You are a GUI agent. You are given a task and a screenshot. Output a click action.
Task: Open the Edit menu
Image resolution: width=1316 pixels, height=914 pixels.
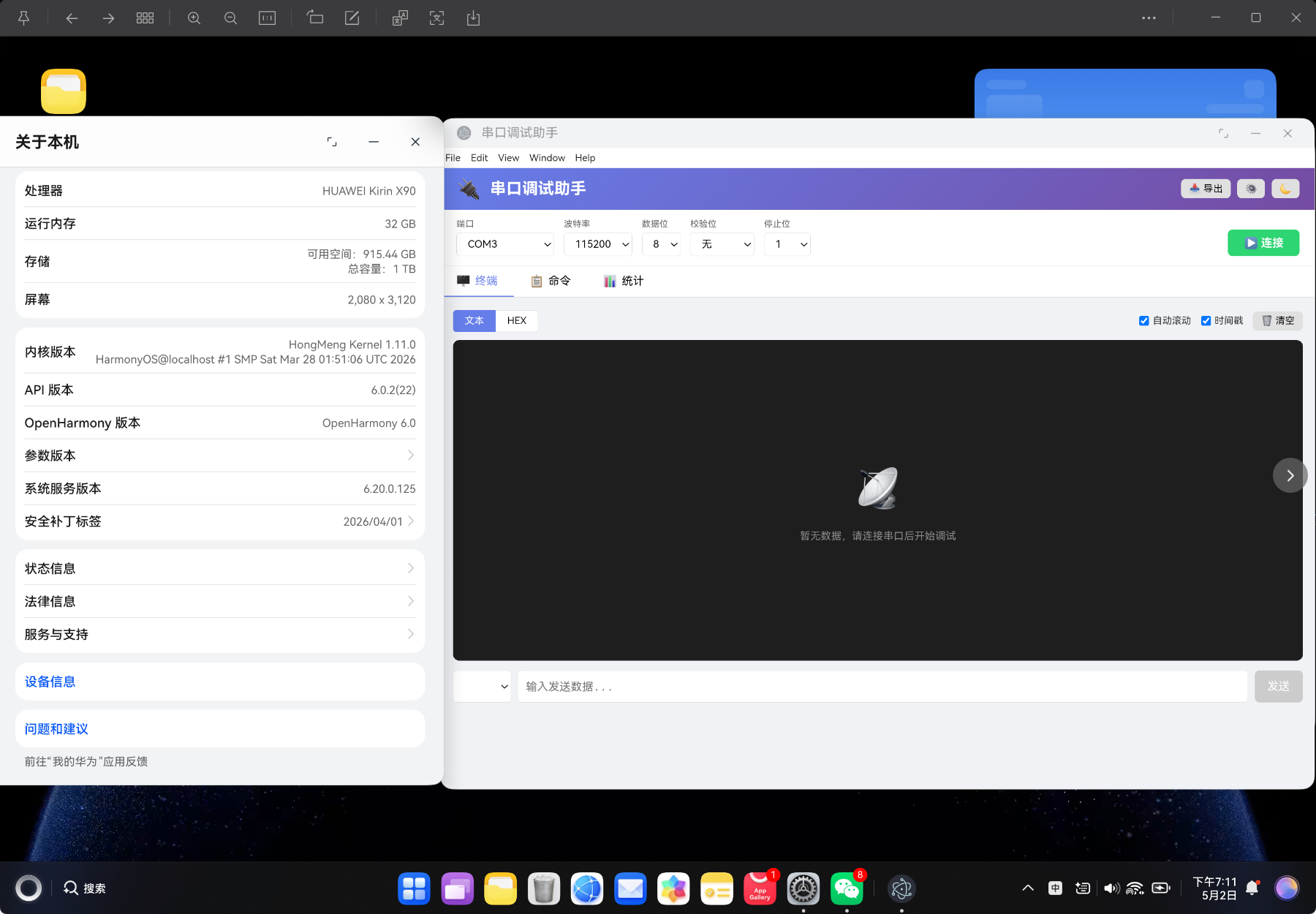pos(480,158)
